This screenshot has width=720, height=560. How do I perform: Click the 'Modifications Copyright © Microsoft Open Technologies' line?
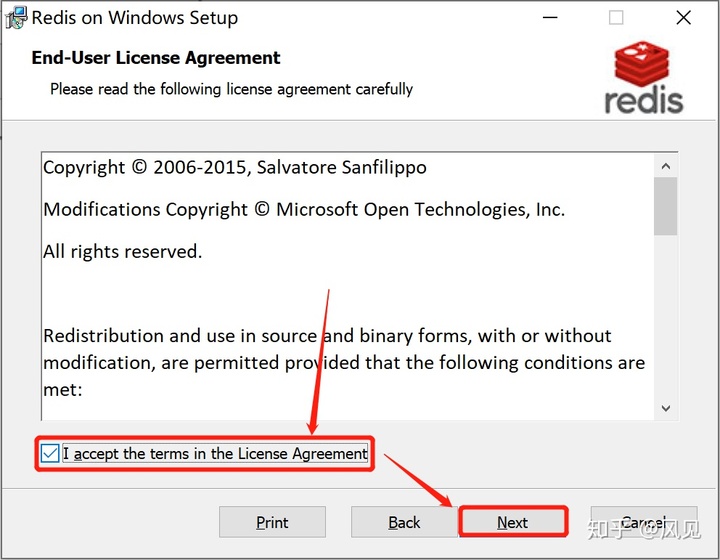pyautogui.click(x=304, y=210)
